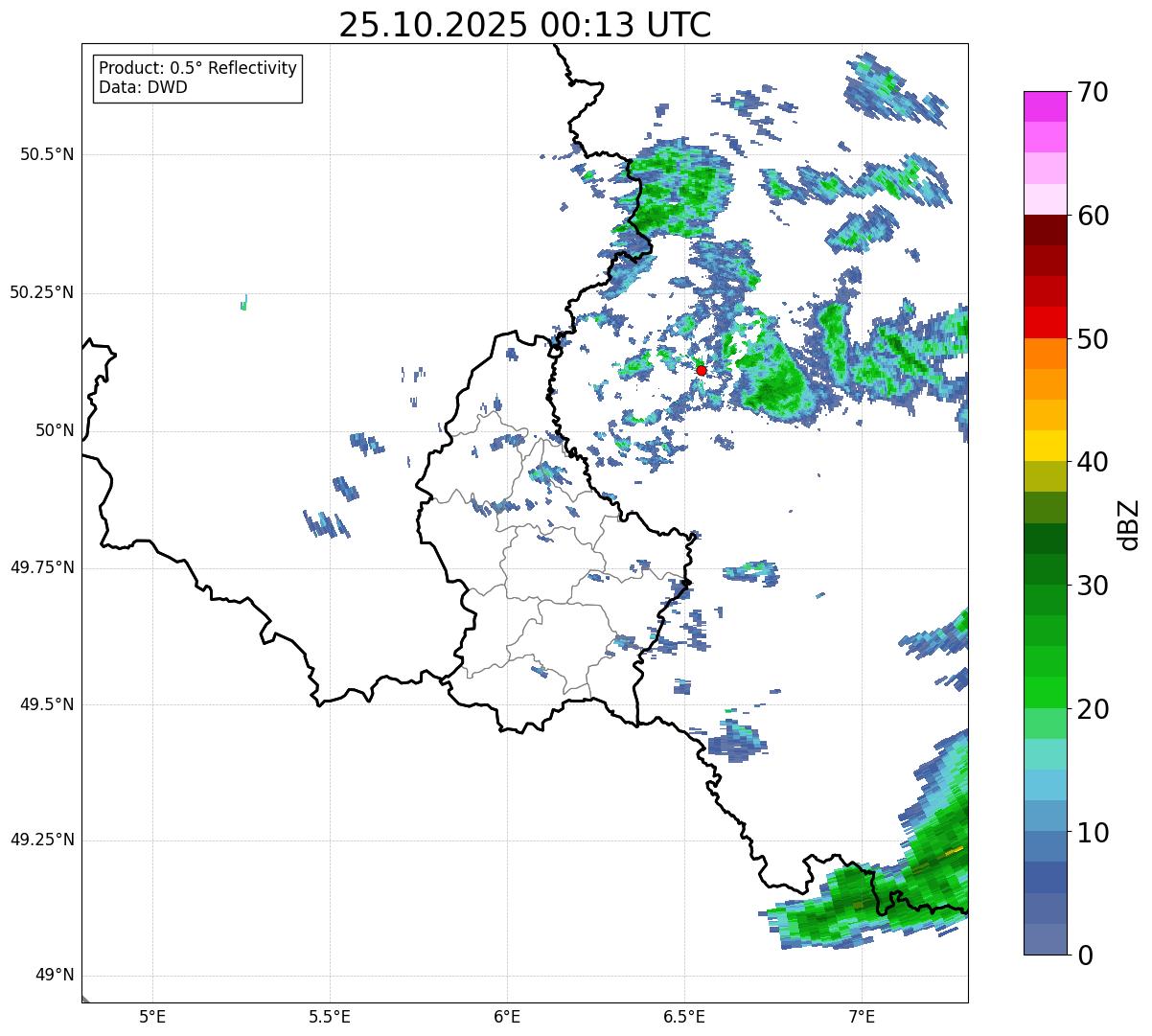The width and height of the screenshot is (1152, 1036).
Task: Click the longitude label 6°E
Action: pos(507,1016)
